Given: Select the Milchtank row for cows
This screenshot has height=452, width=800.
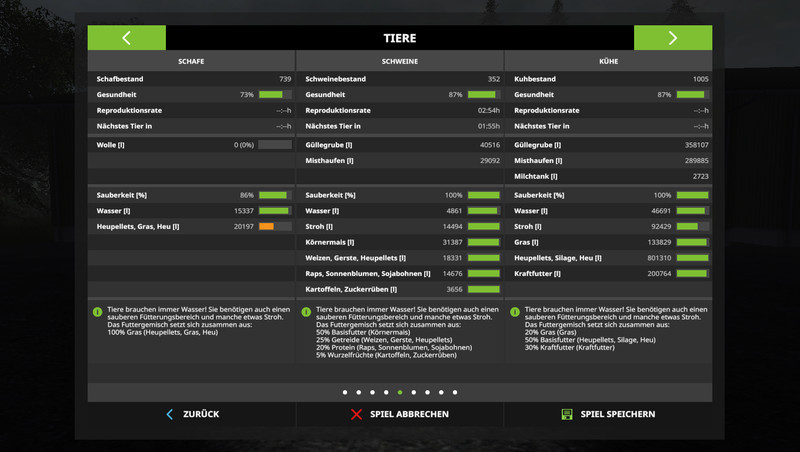Looking at the screenshot, I should click(x=608, y=176).
